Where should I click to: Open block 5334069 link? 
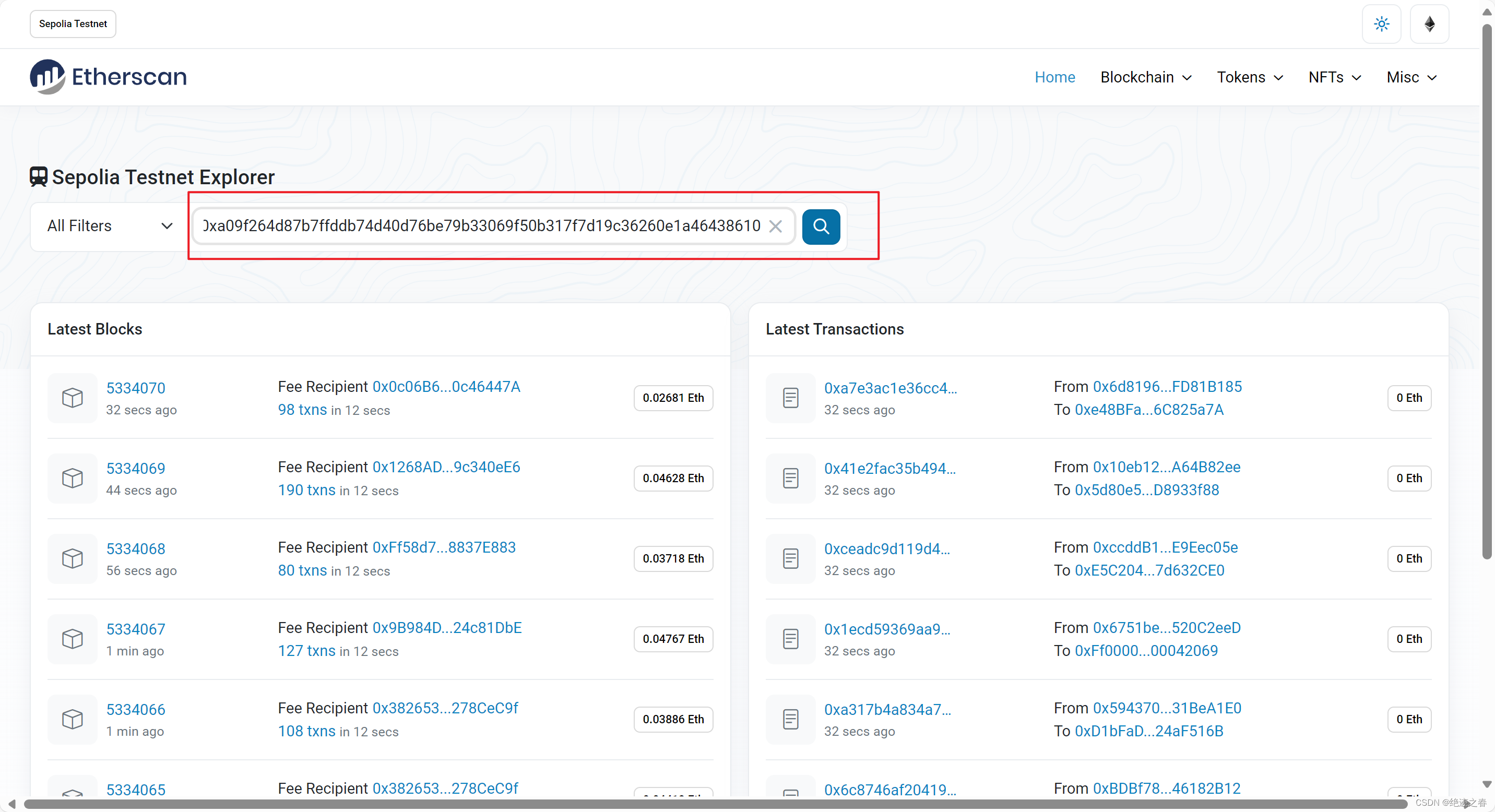pos(136,468)
